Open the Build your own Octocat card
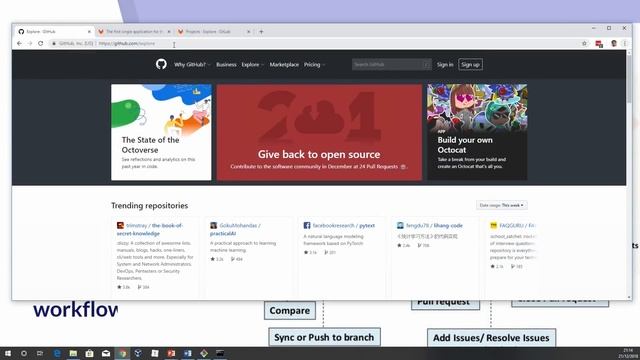The width and height of the screenshot is (640, 360). tap(477, 132)
